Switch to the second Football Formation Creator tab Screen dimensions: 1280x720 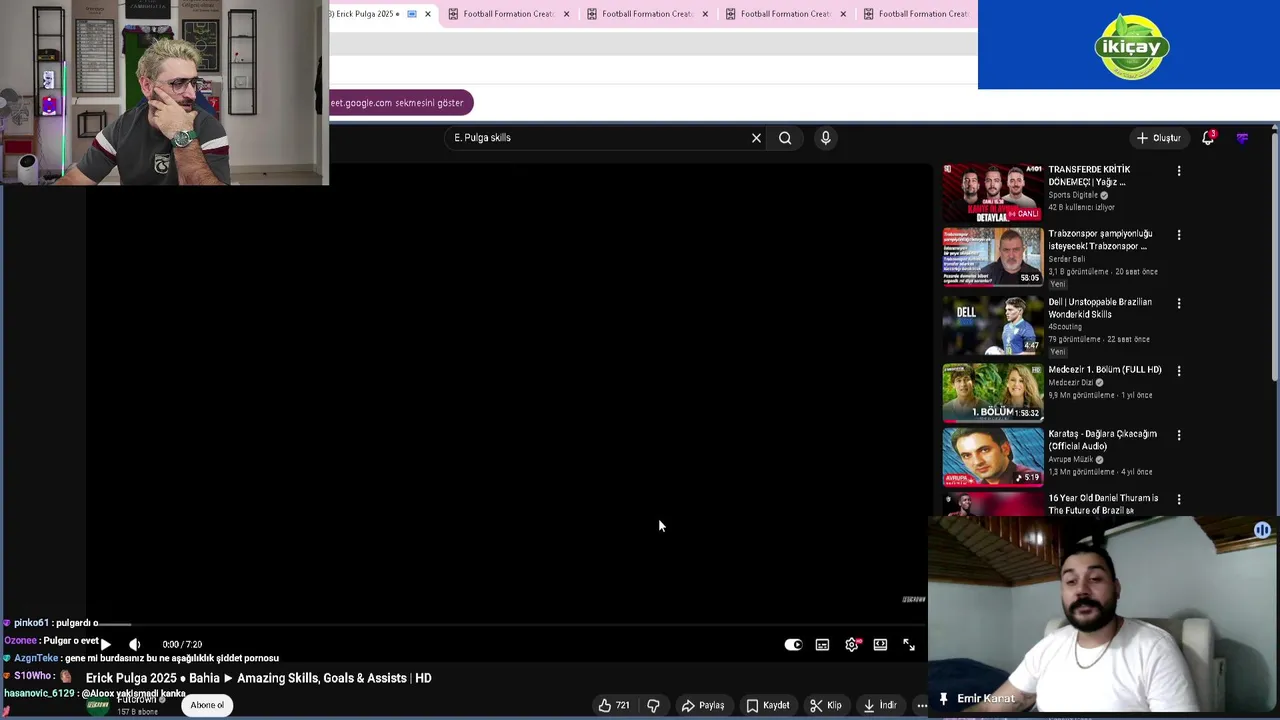click(647, 14)
